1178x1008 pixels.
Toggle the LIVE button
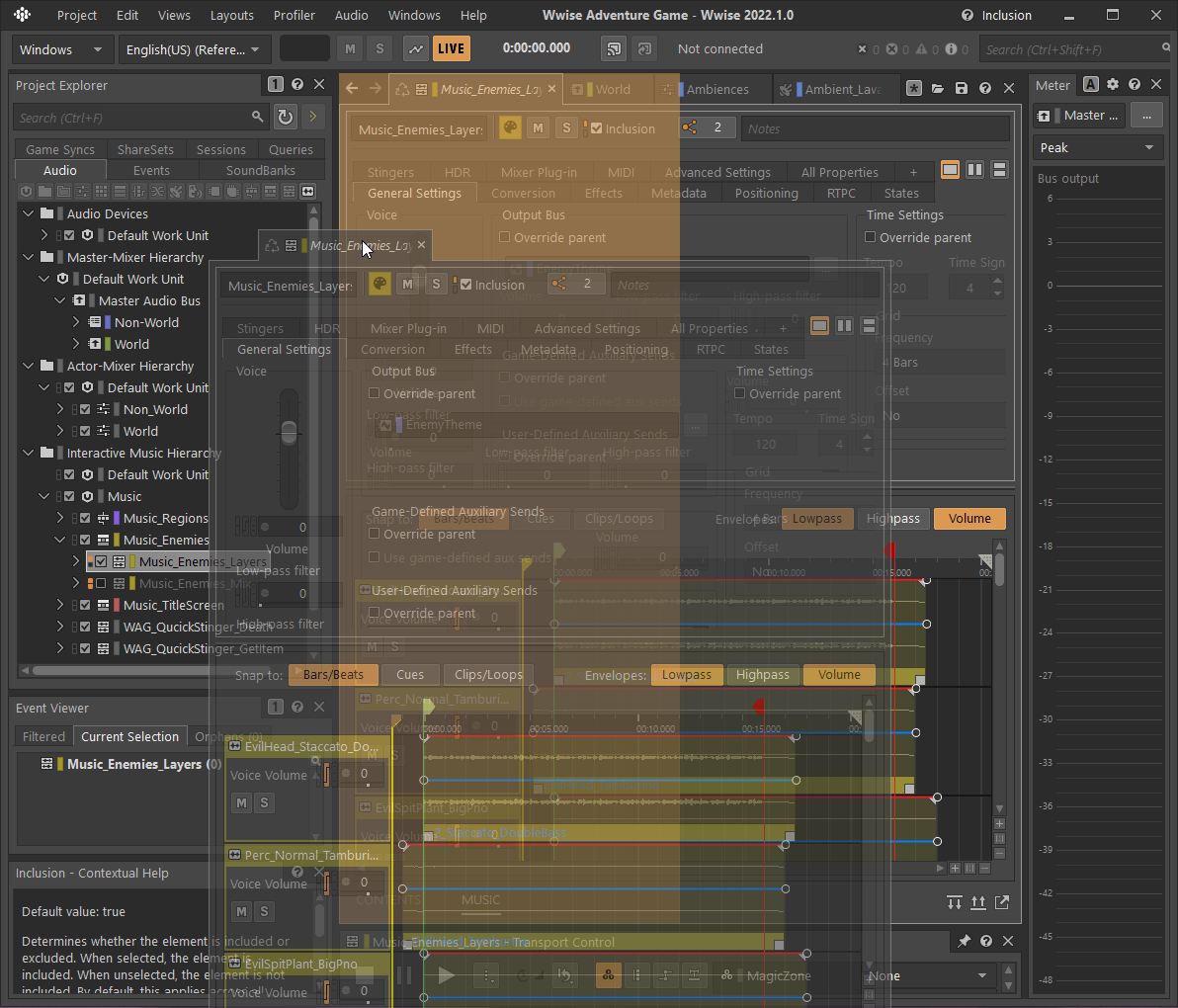click(x=451, y=48)
